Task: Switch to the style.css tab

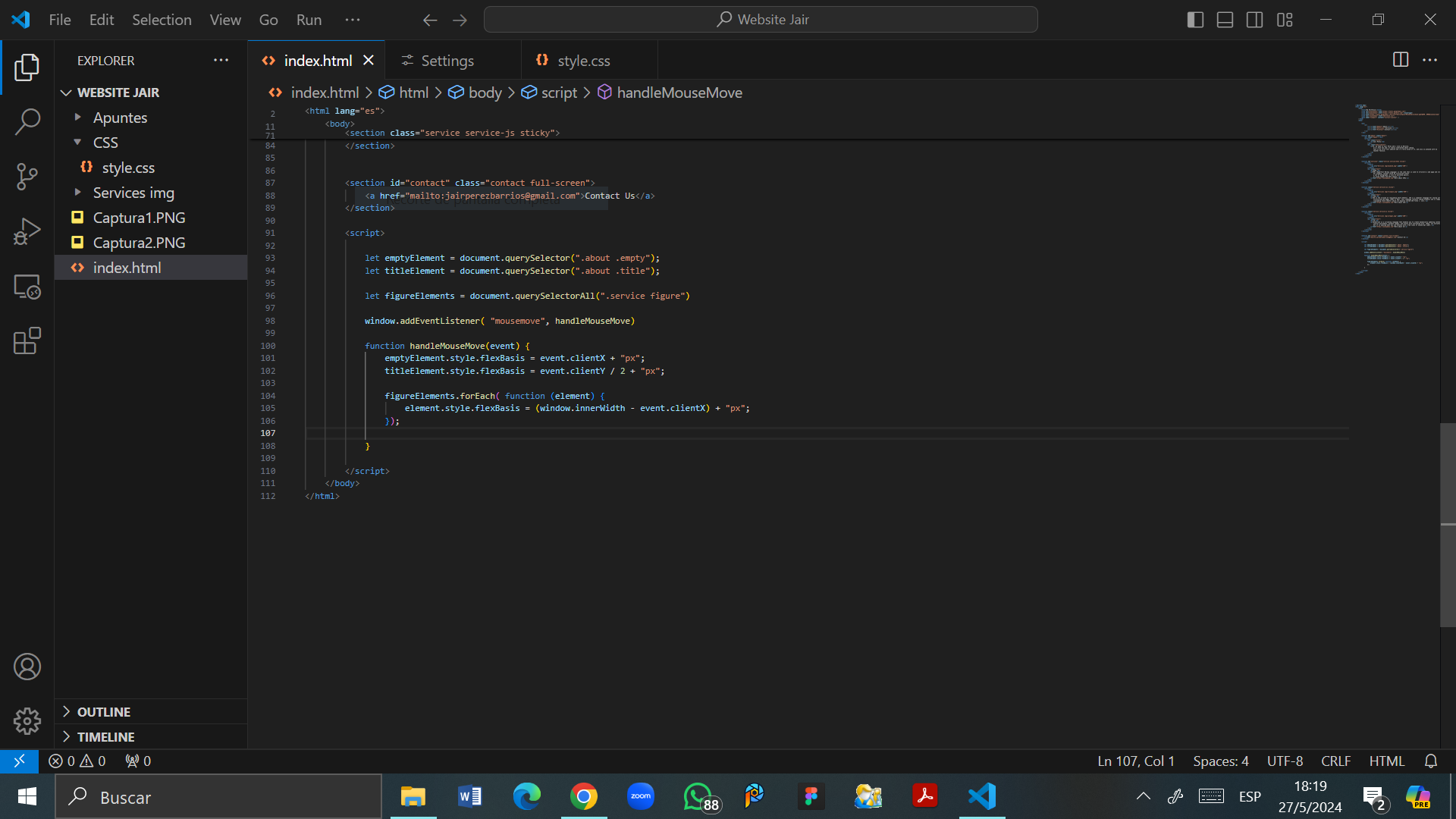Action: click(582, 60)
